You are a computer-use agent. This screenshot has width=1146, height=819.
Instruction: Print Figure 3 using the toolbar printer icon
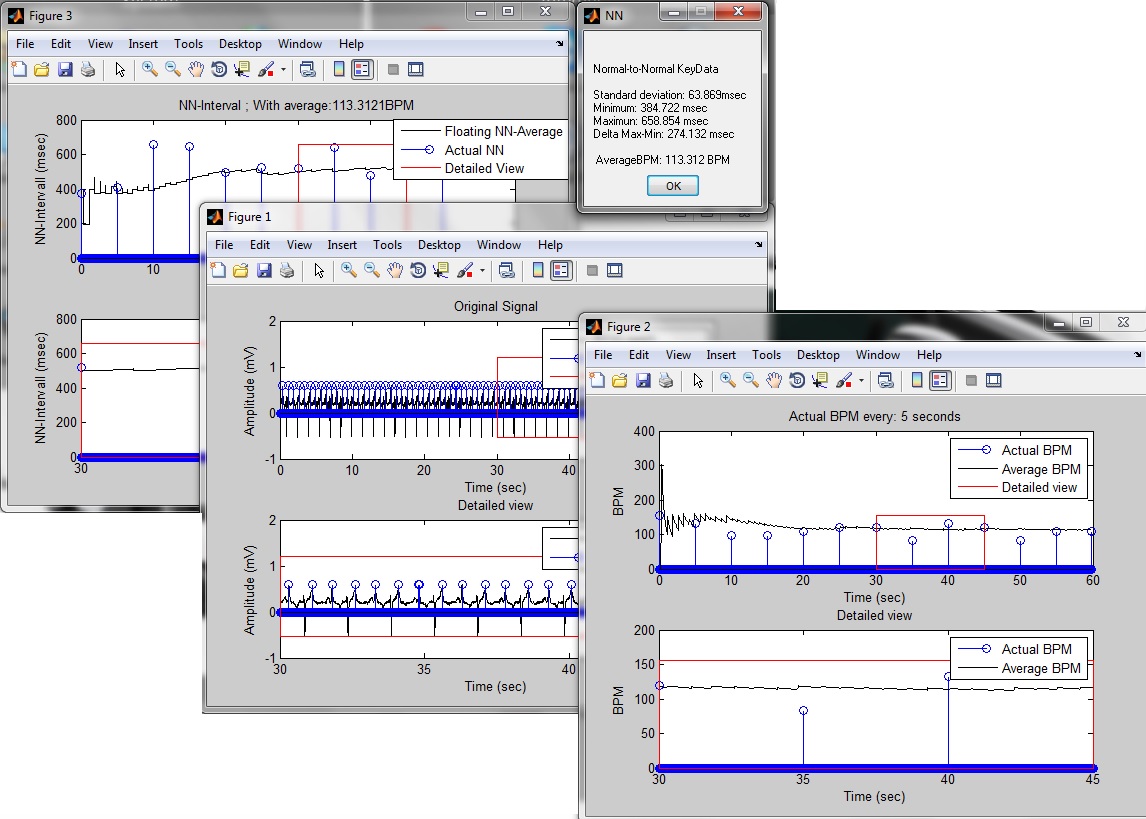coord(88,69)
